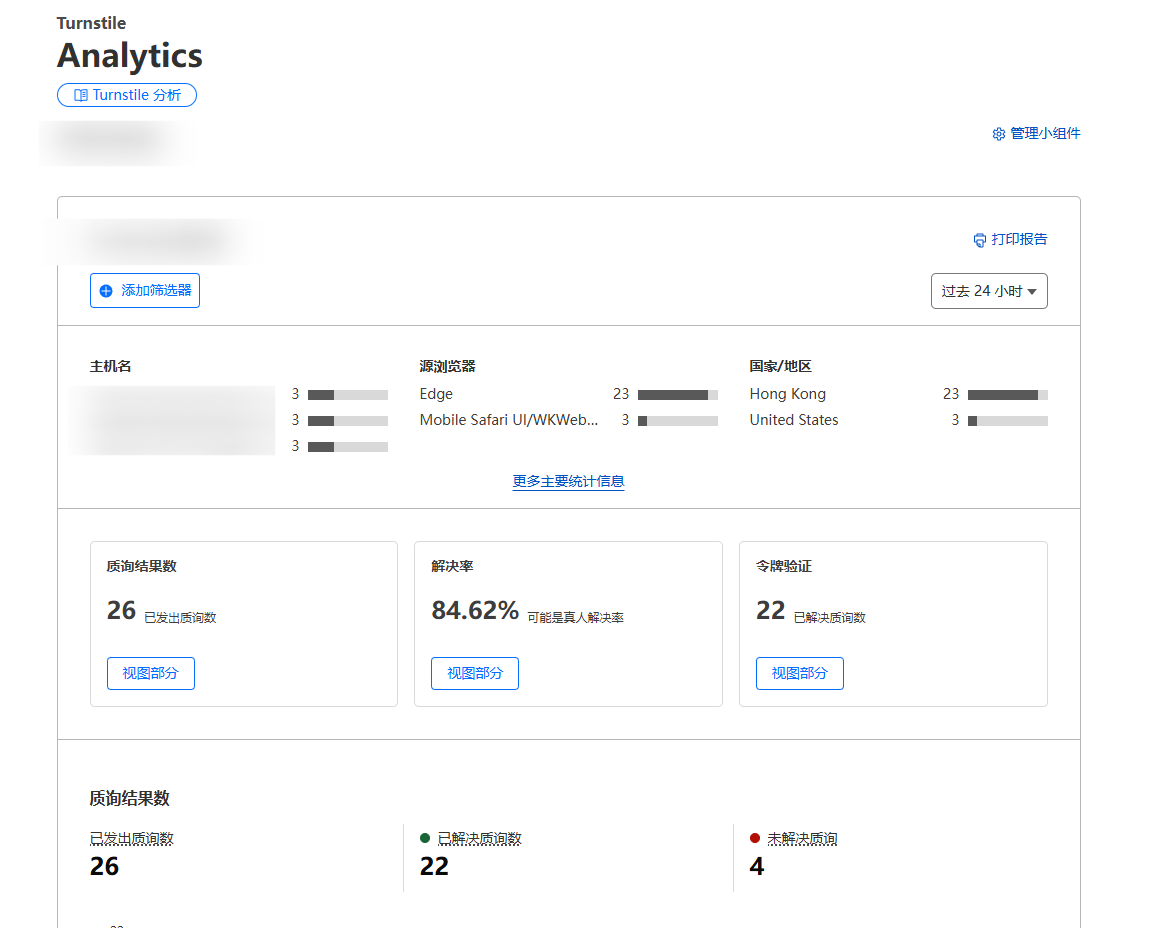
Task: Open 更多主要统计信息 link
Action: pyautogui.click(x=568, y=481)
